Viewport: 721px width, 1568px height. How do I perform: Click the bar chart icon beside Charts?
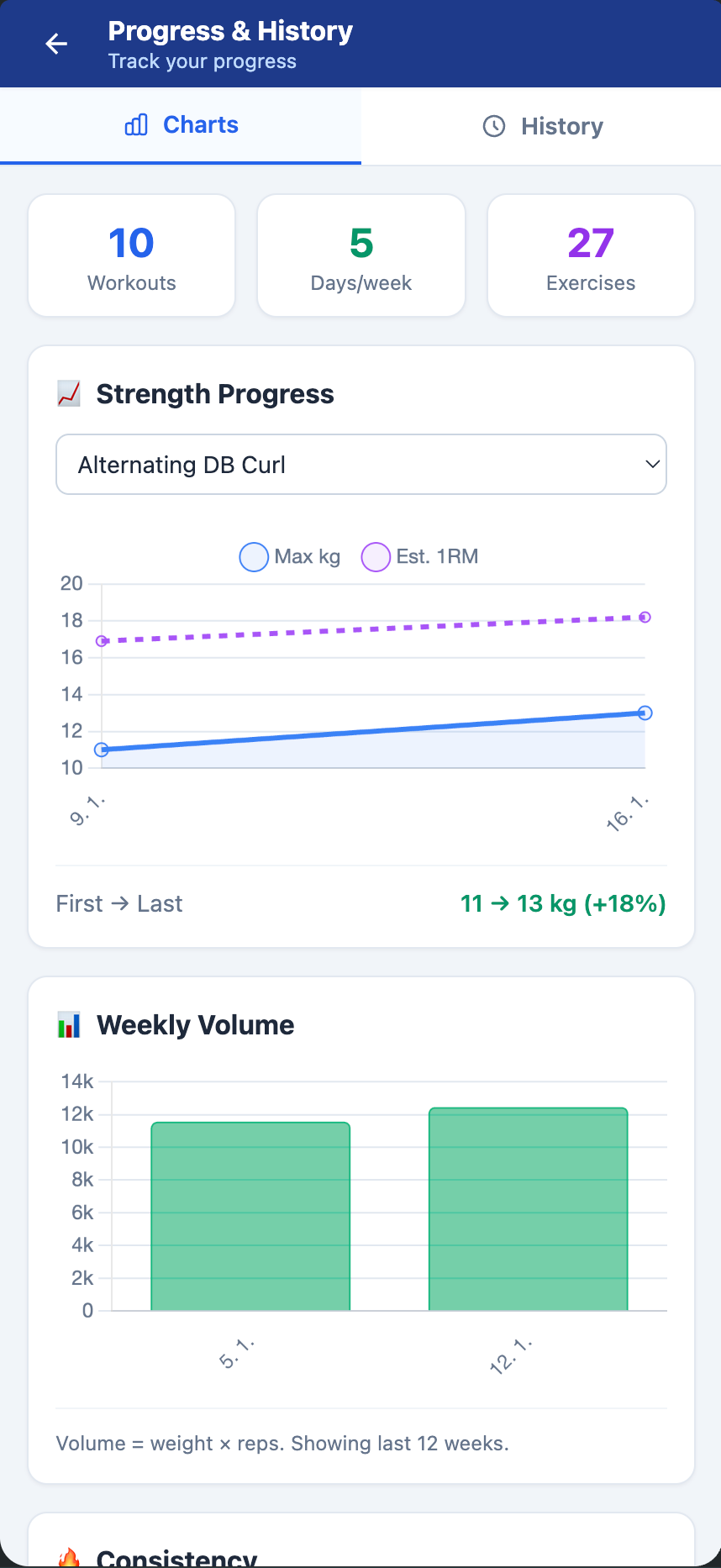(x=135, y=124)
